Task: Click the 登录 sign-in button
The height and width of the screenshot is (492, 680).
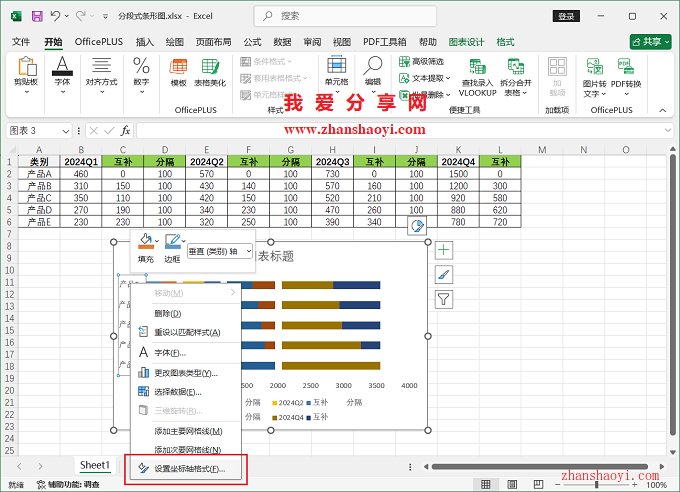Action: pyautogui.click(x=567, y=17)
